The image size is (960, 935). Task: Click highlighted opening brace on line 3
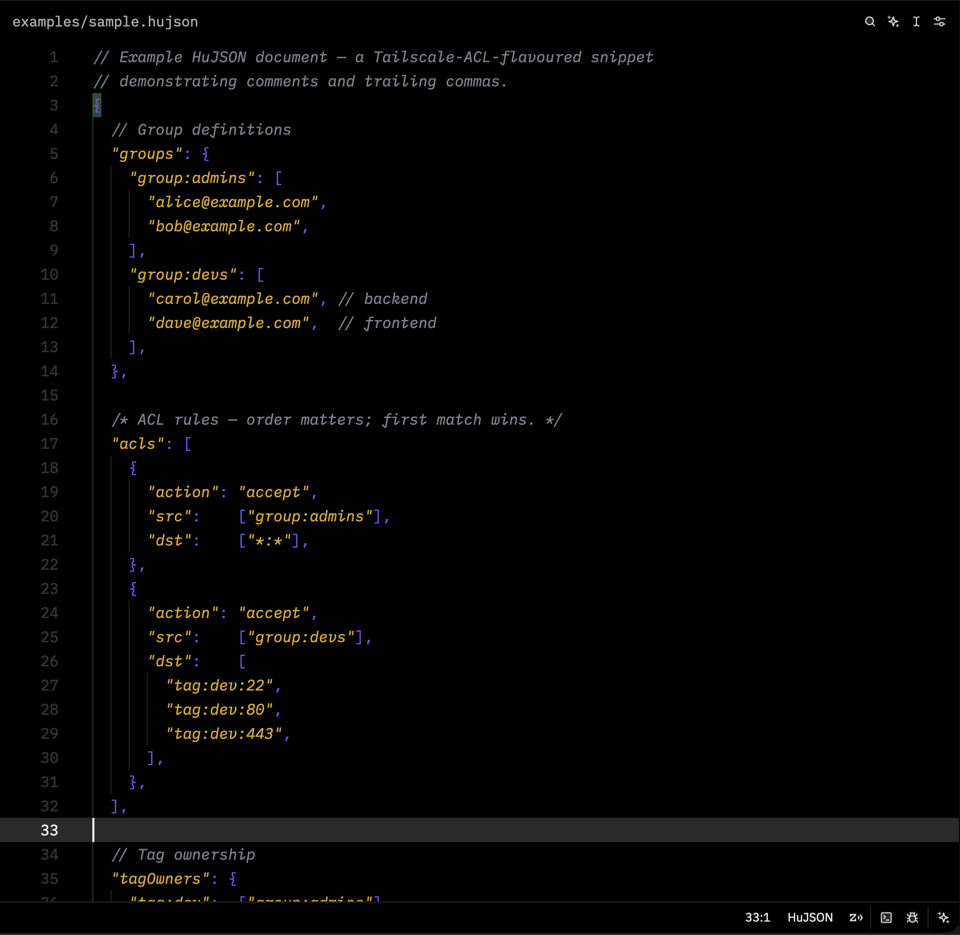click(97, 105)
